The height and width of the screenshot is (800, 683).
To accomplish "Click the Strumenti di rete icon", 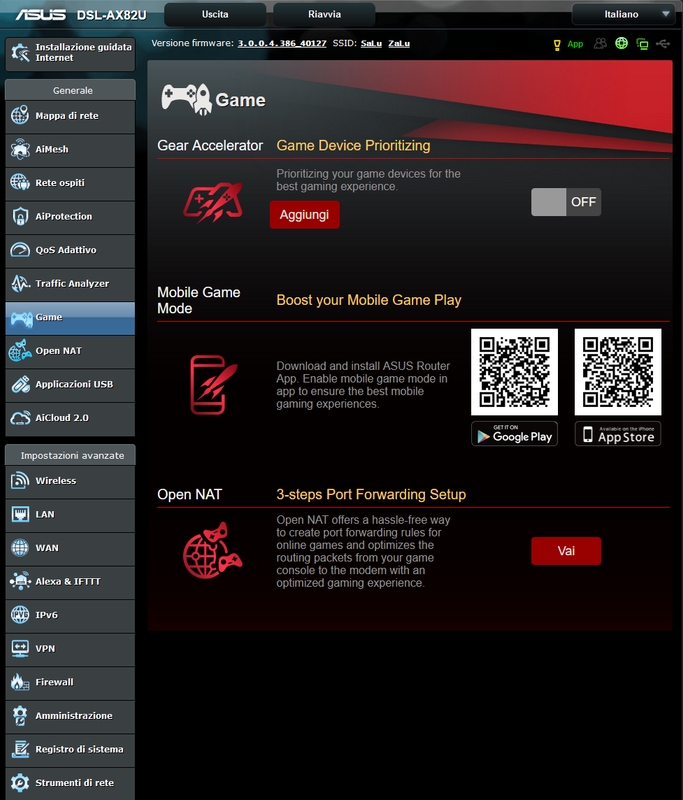I will coord(20,783).
